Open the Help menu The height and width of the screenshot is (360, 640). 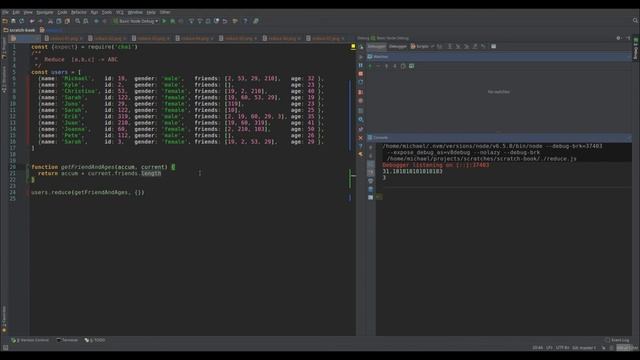click(x=151, y=12)
